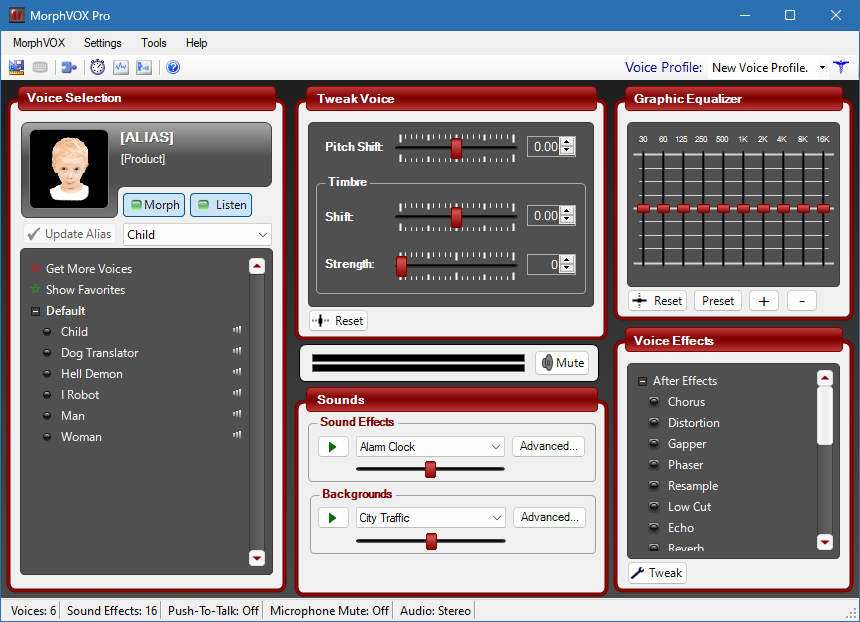Screen dimensions: 860x622
Task: Reset the Tweak Voice settings
Action: (338, 321)
